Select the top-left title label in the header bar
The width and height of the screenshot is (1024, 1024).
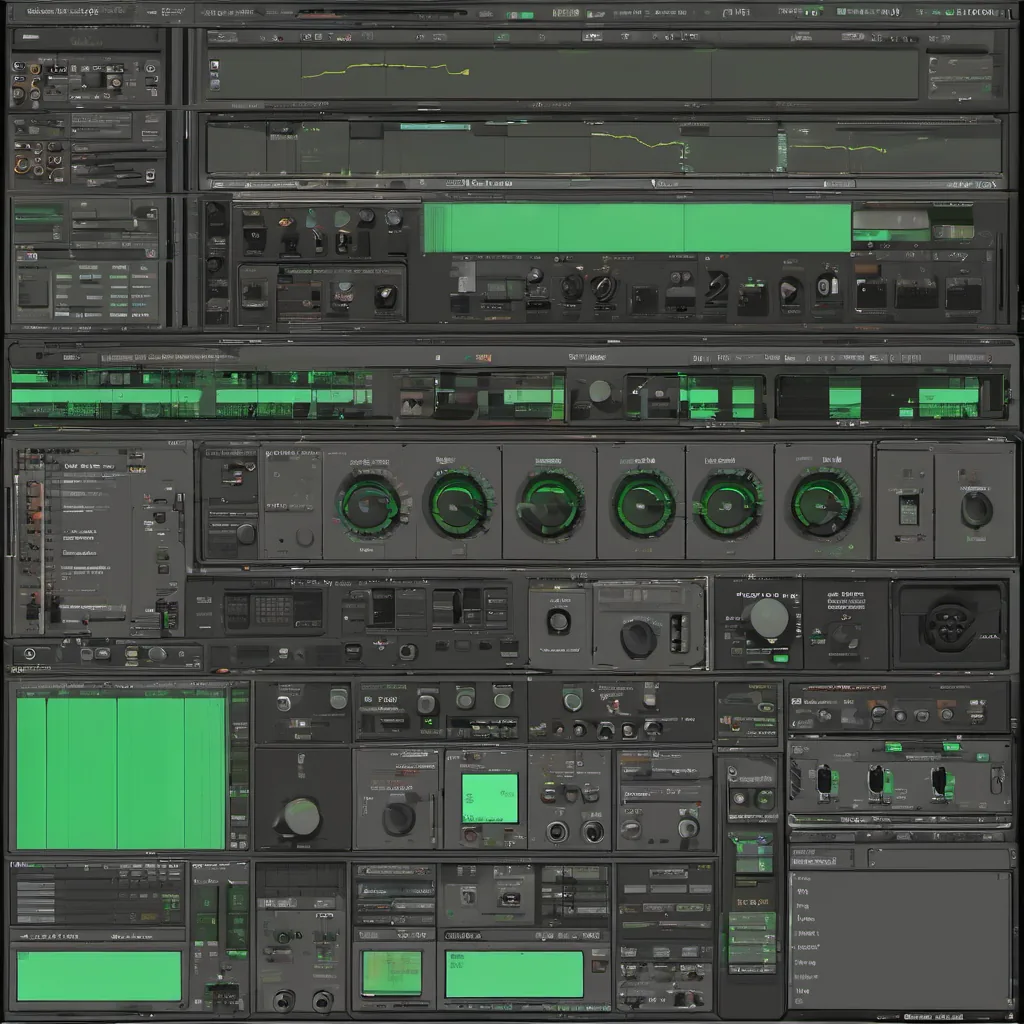tap(62, 11)
